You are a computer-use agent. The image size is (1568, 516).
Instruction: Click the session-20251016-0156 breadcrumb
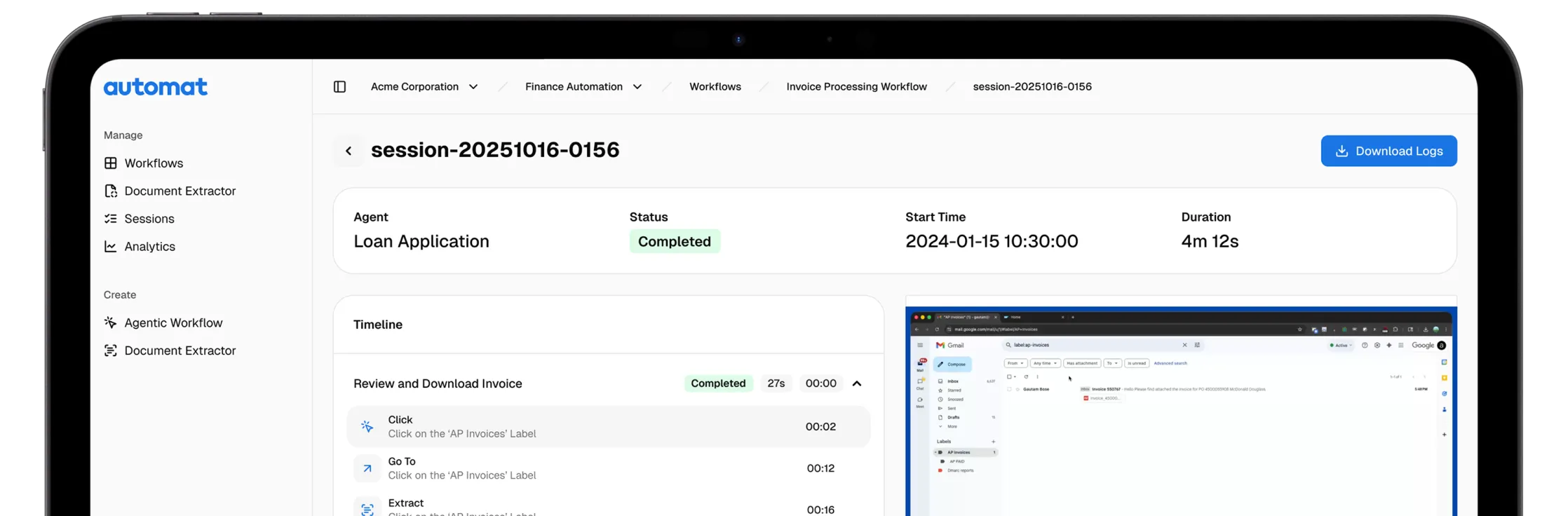click(x=1032, y=87)
